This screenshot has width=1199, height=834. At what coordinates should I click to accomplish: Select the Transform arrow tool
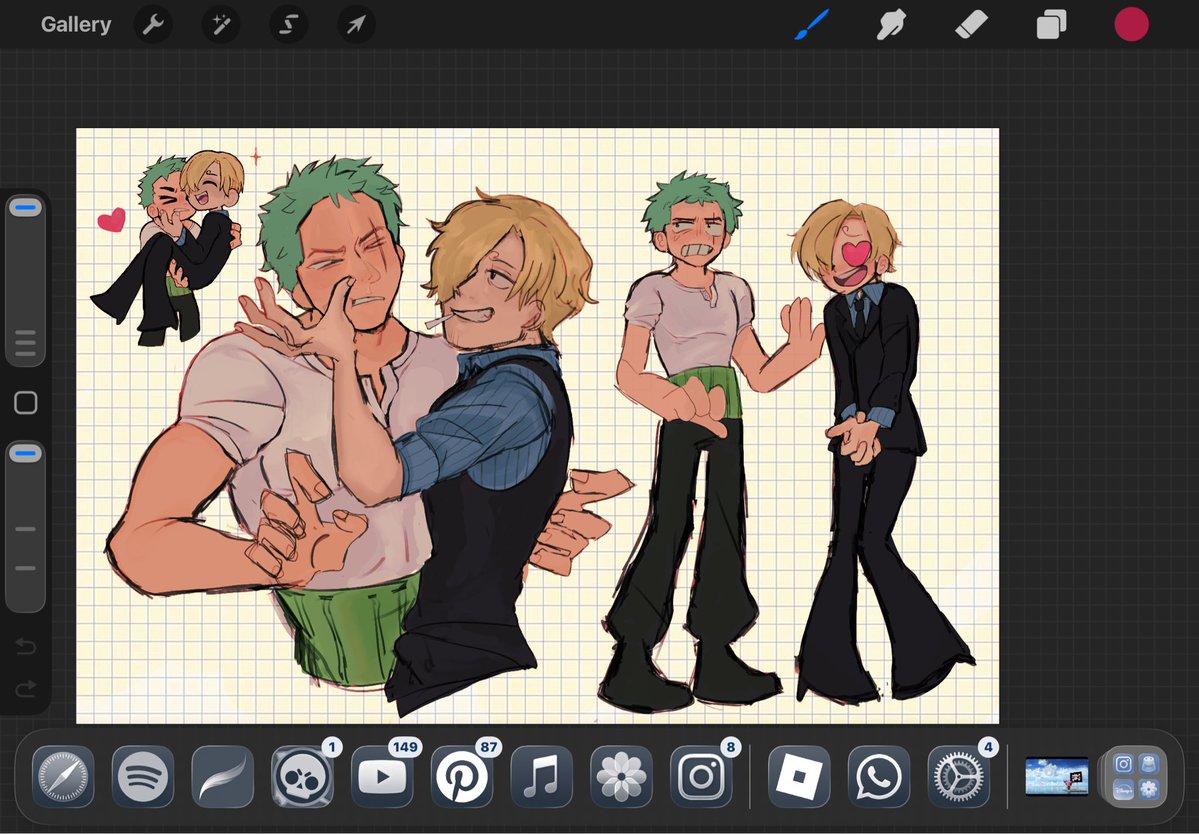356,24
